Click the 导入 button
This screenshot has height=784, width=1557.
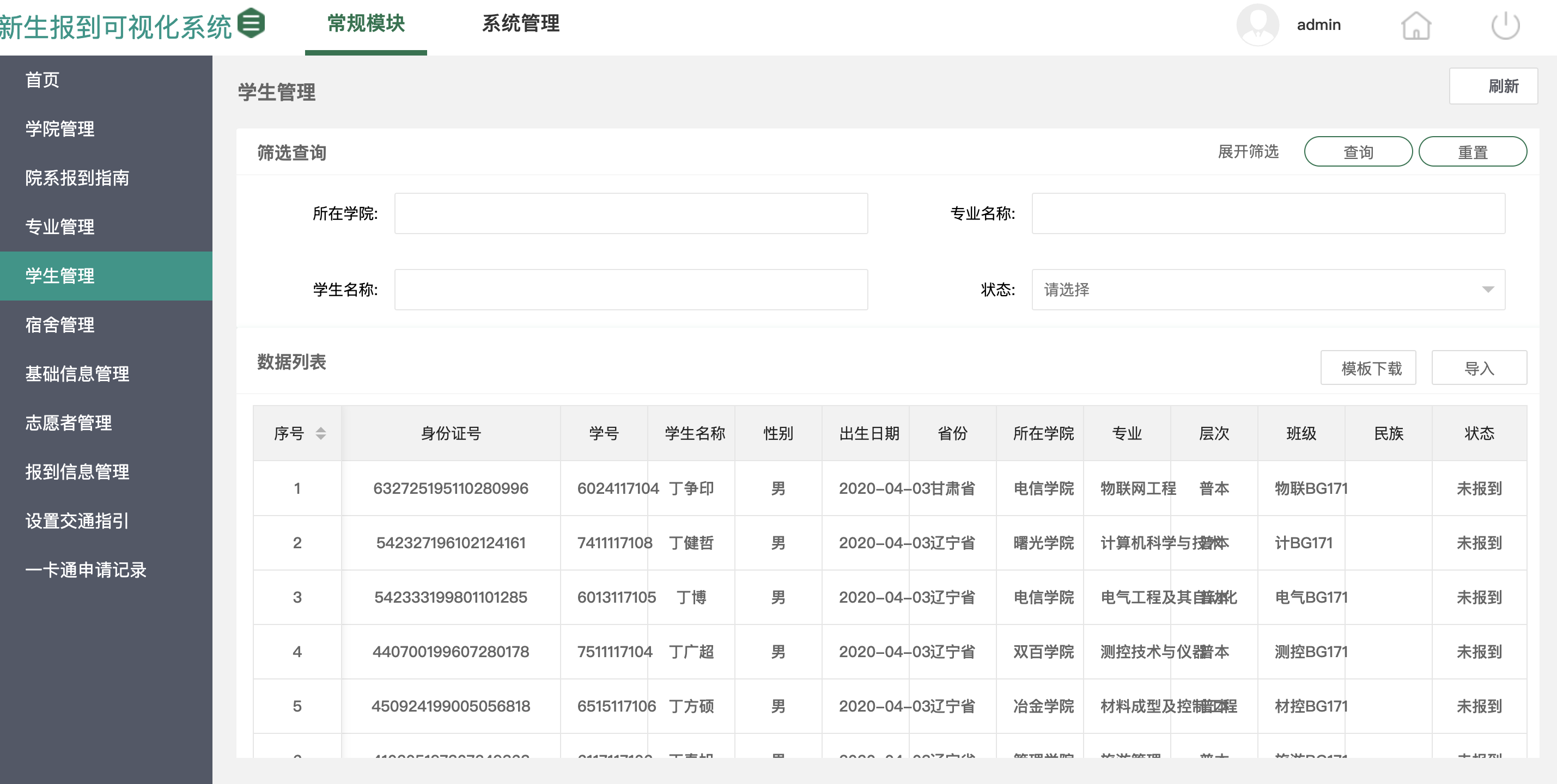tap(1479, 368)
